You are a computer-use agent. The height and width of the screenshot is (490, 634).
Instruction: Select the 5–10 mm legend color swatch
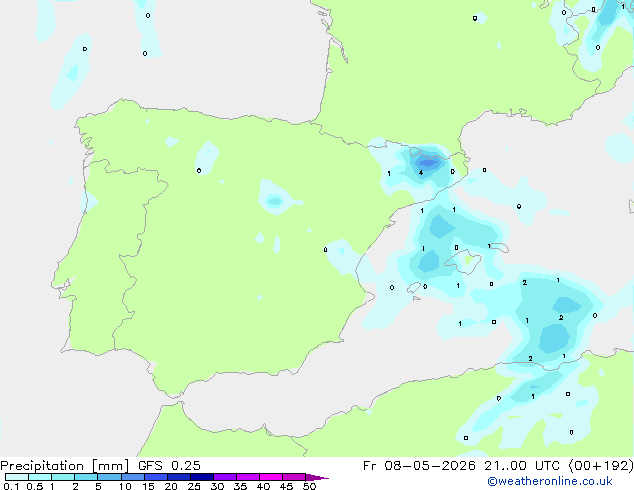[109, 477]
